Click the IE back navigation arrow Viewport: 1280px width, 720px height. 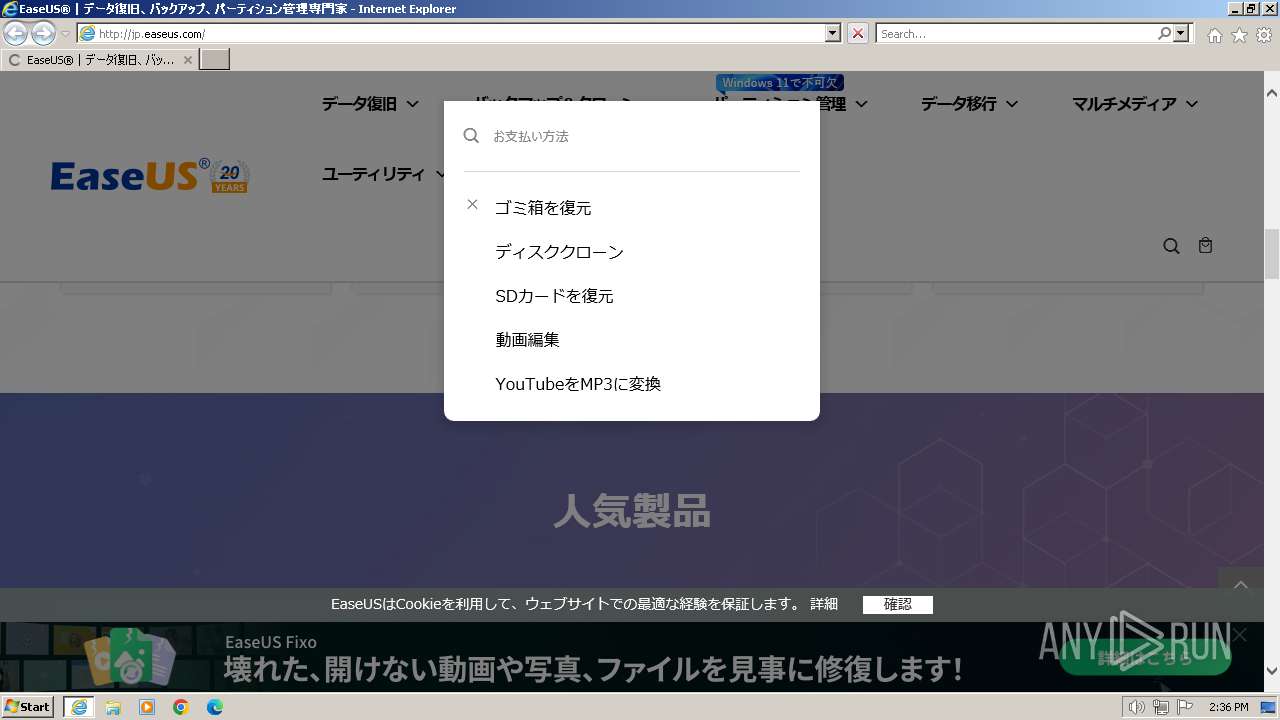pyautogui.click(x=16, y=34)
